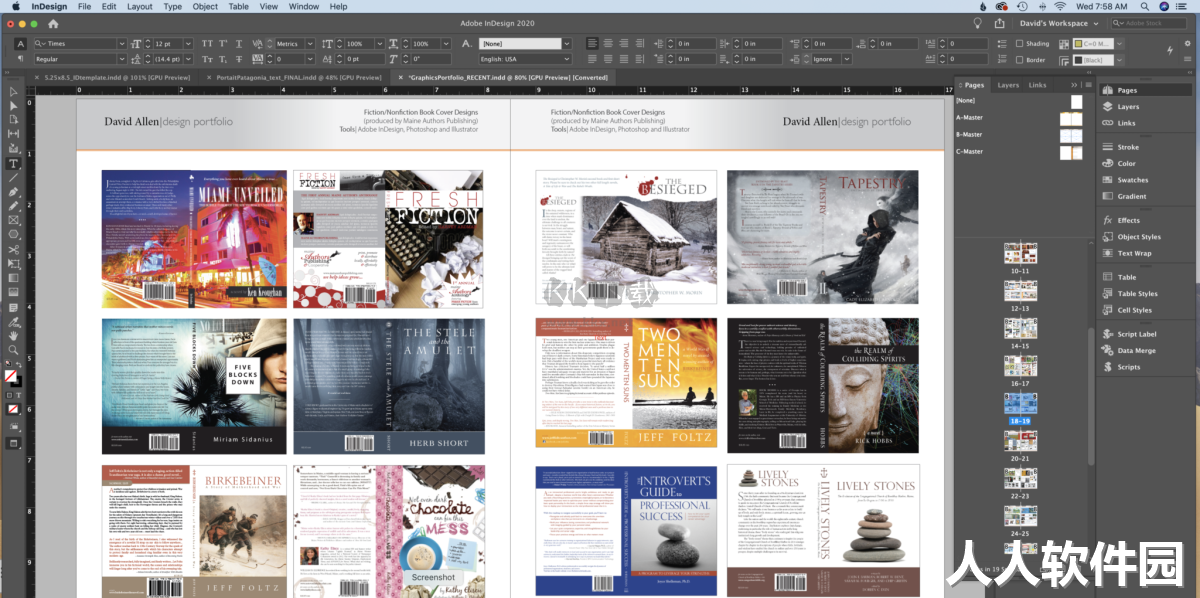This screenshot has width=1200, height=598.
Task: Select the A-Master page thumbnail
Action: [1071, 118]
